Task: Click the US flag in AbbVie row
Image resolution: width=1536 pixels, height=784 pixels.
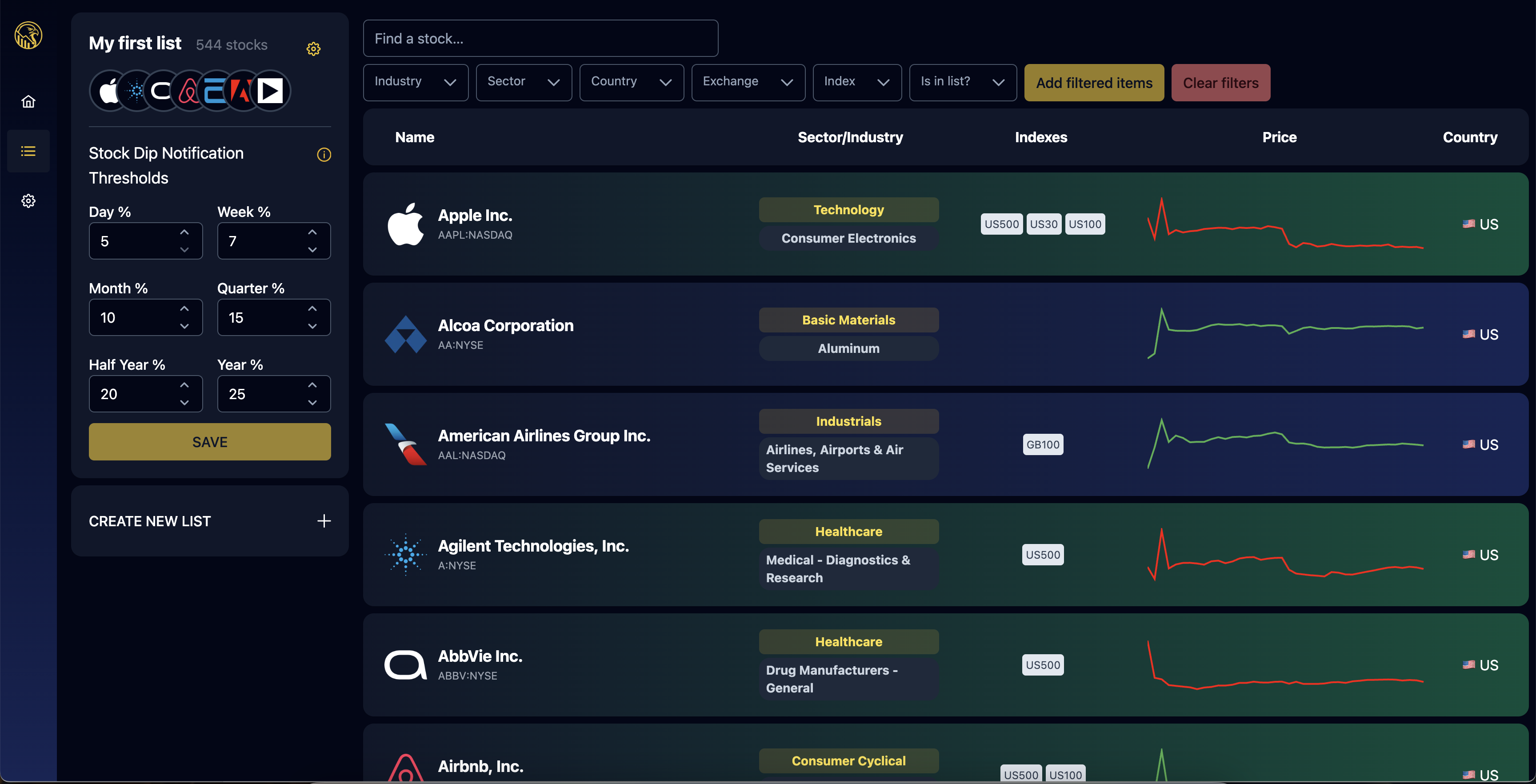Action: pyautogui.click(x=1468, y=665)
